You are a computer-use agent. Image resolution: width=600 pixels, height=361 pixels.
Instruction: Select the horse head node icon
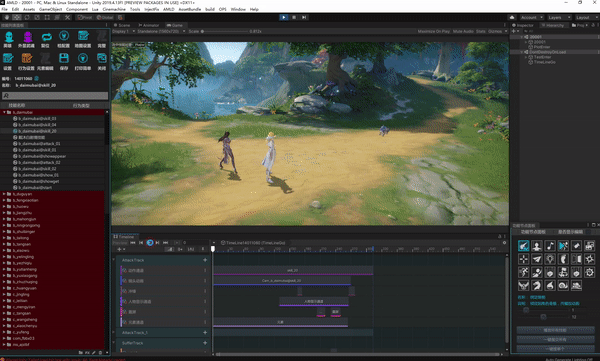[x=537, y=285]
